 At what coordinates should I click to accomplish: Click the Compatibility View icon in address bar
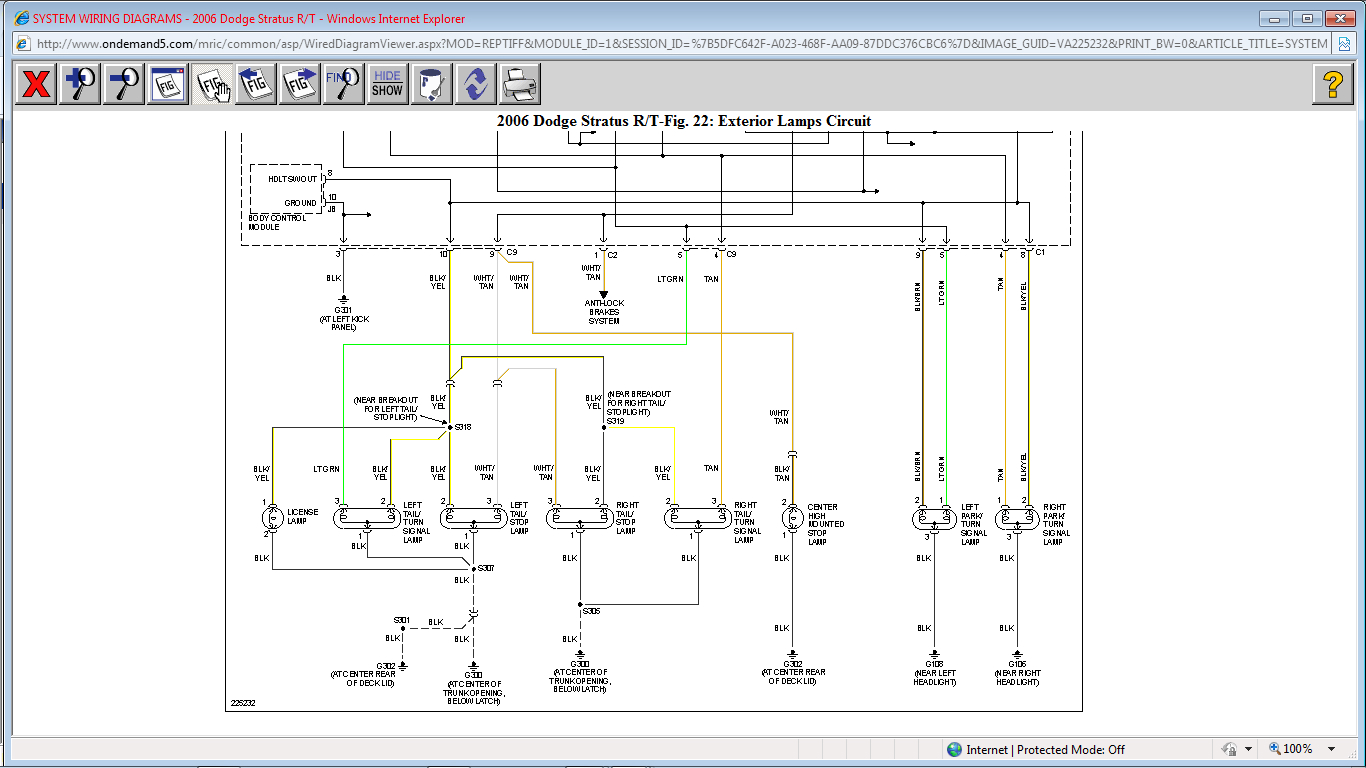coord(1345,43)
